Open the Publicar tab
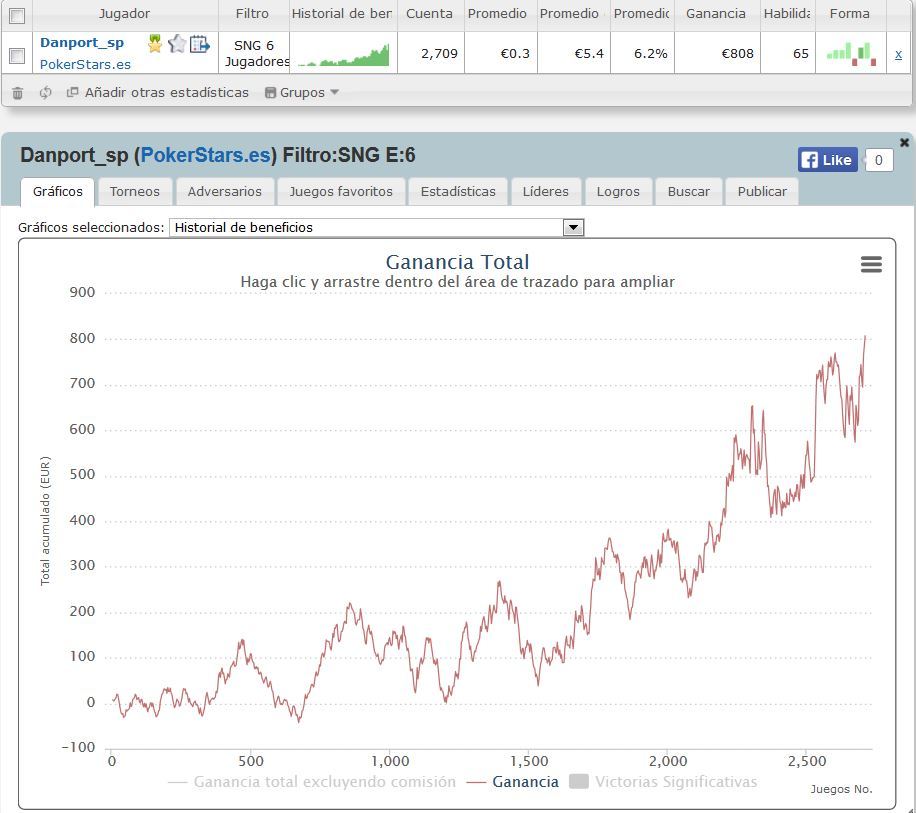 [x=762, y=192]
